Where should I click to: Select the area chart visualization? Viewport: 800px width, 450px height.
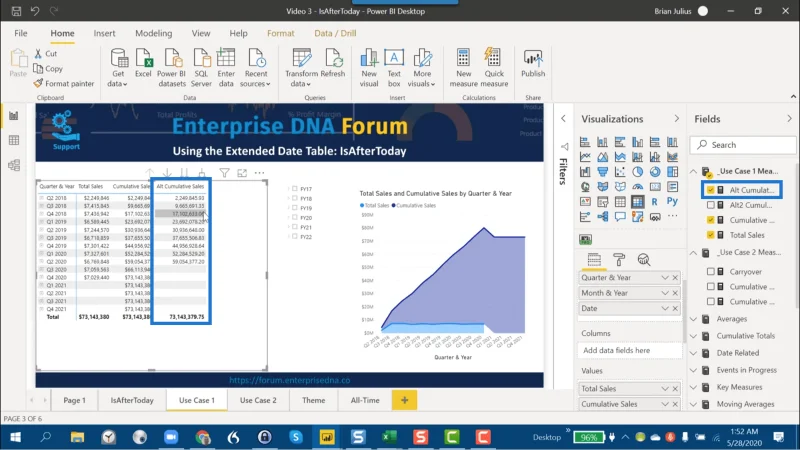(x=603, y=157)
